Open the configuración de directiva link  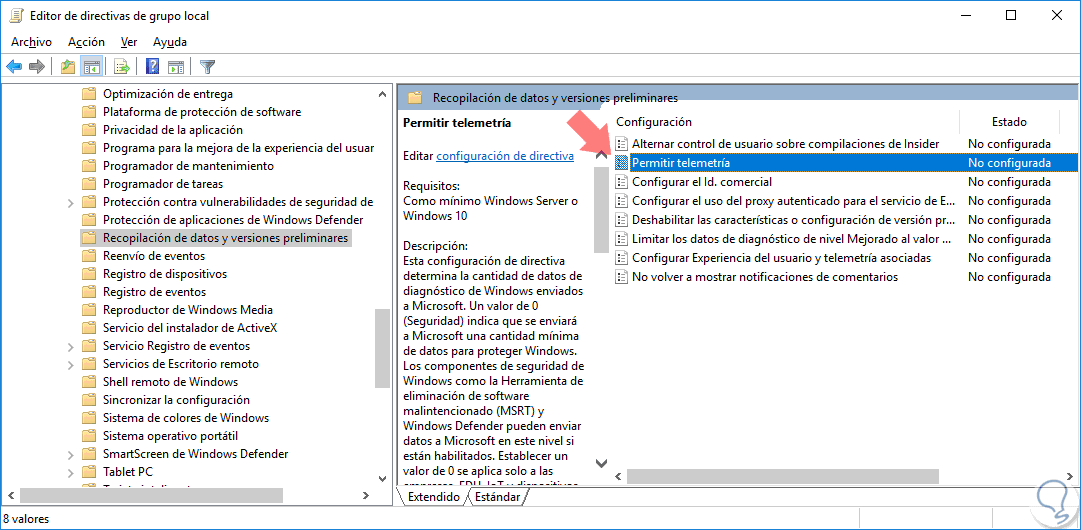point(505,156)
